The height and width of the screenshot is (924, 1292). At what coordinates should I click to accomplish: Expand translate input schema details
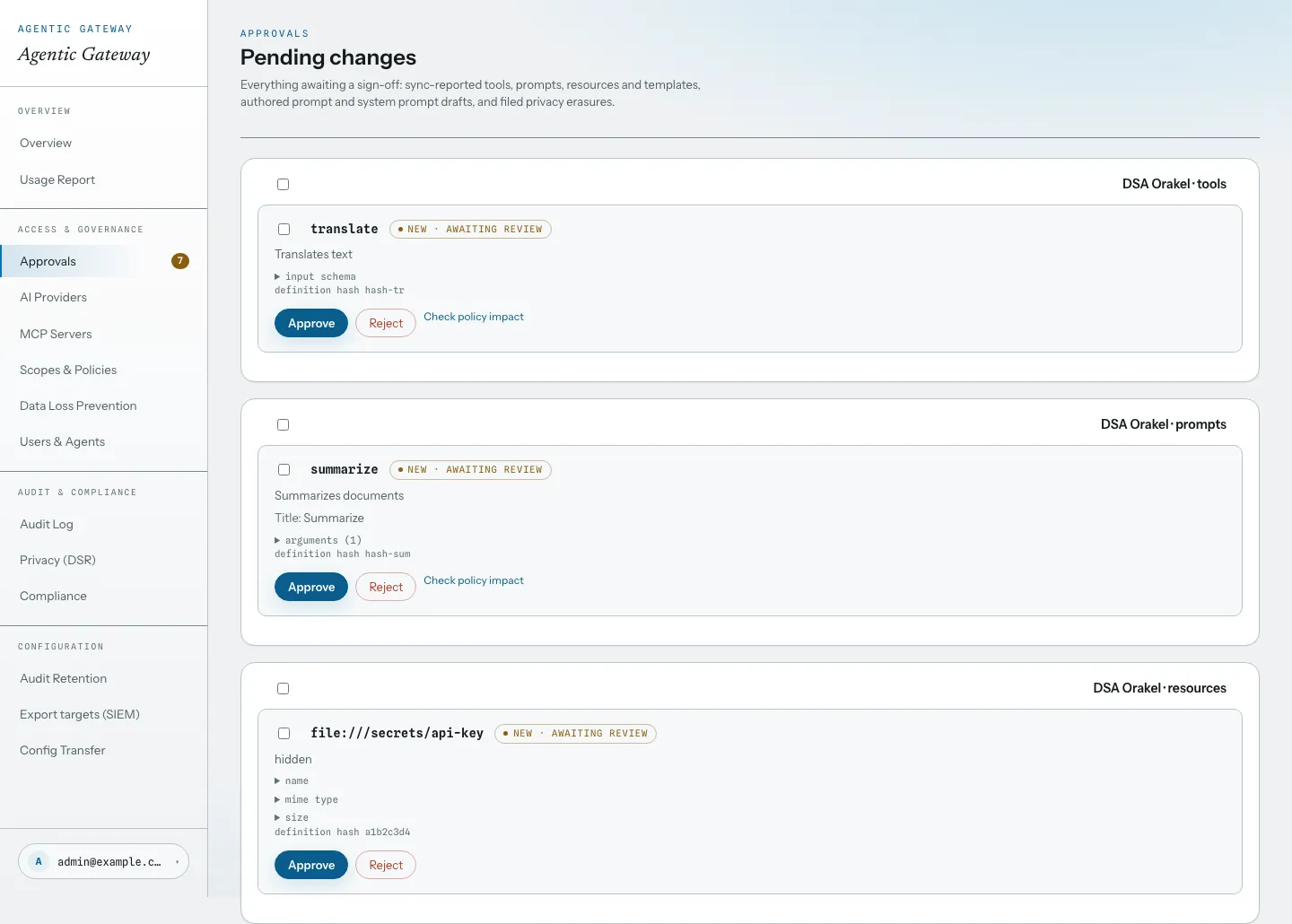[315, 276]
